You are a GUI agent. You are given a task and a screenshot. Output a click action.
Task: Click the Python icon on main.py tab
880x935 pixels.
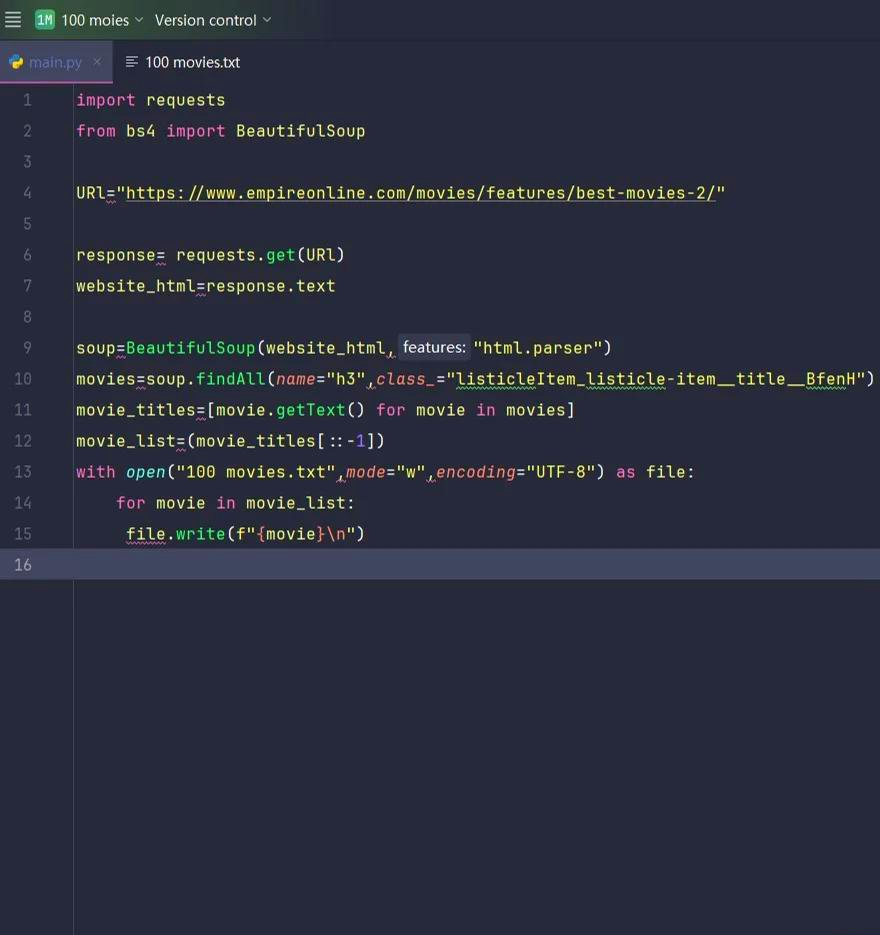tap(16, 62)
